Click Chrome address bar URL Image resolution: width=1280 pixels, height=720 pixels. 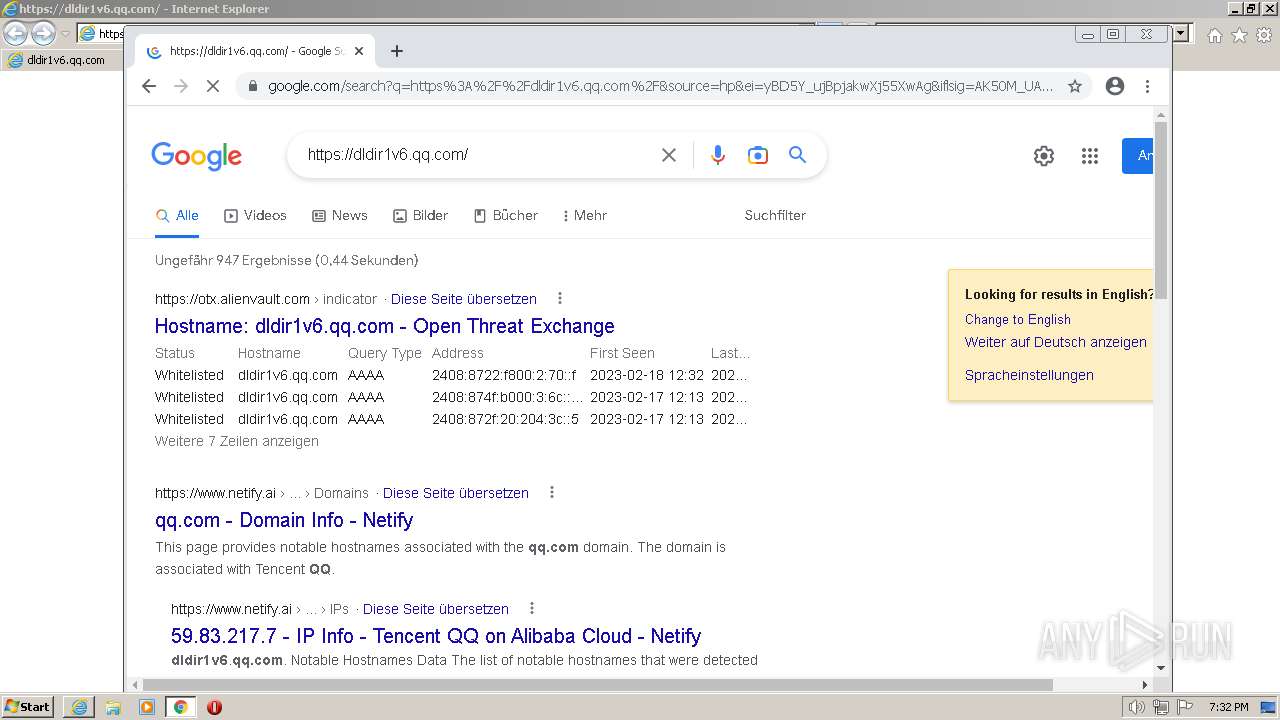[660, 86]
